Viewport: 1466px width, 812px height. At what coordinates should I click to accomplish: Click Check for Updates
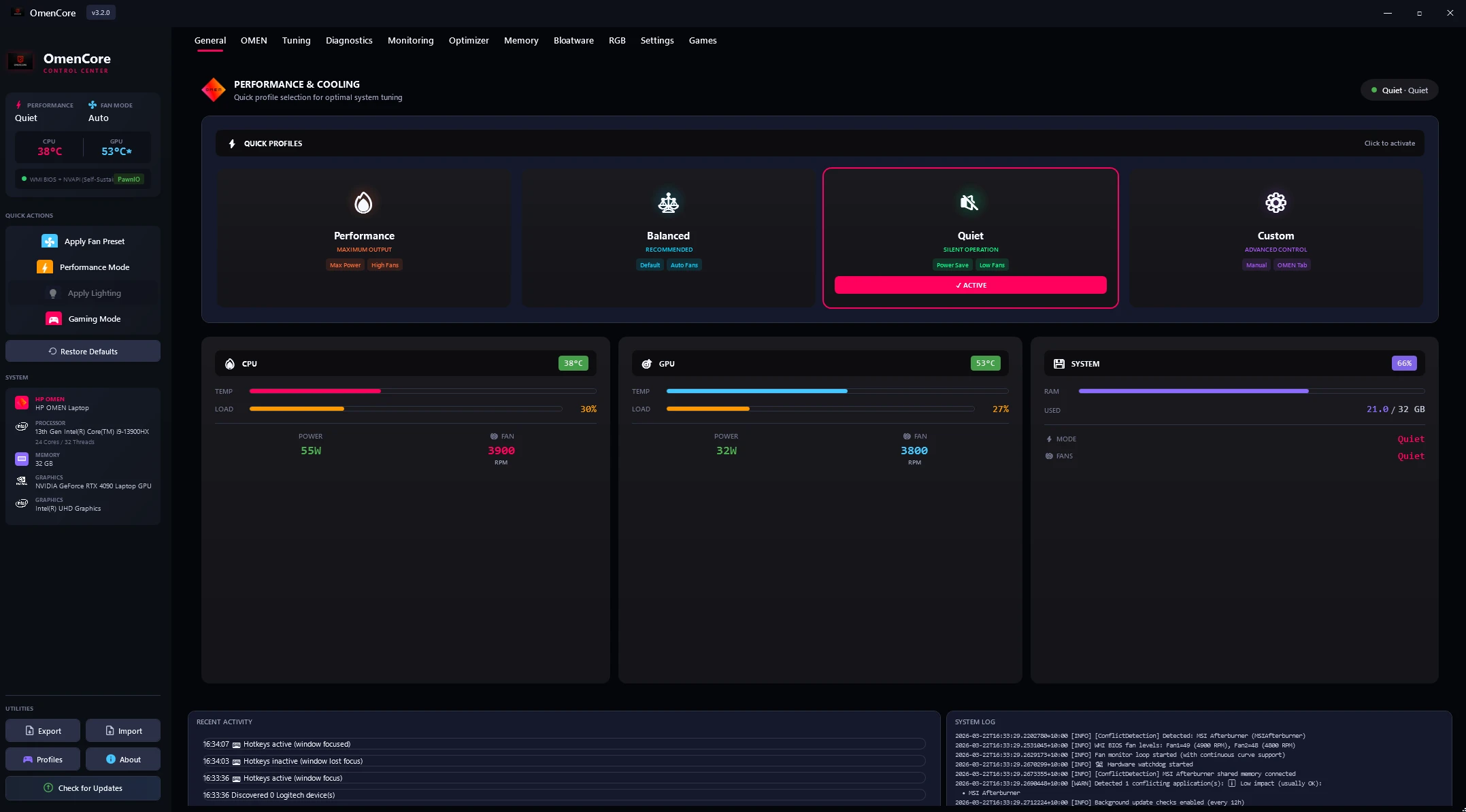(83, 788)
